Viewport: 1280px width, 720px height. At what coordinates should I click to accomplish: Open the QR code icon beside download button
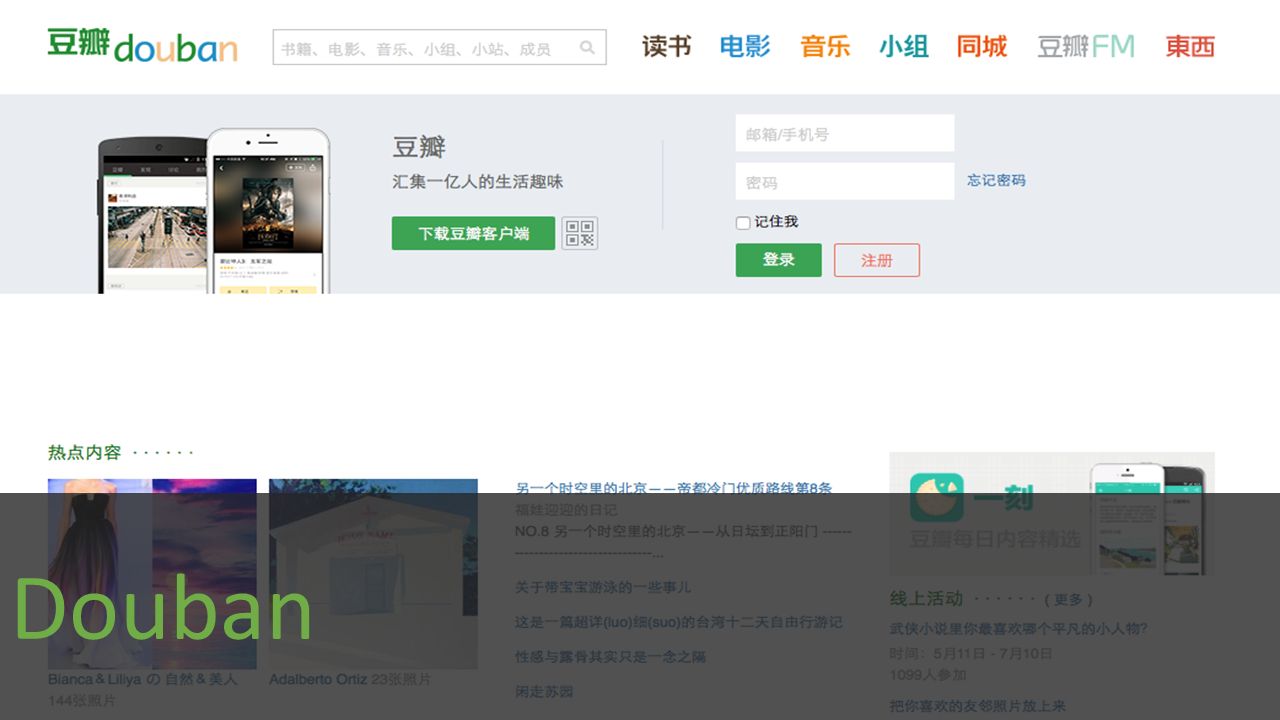pos(580,233)
